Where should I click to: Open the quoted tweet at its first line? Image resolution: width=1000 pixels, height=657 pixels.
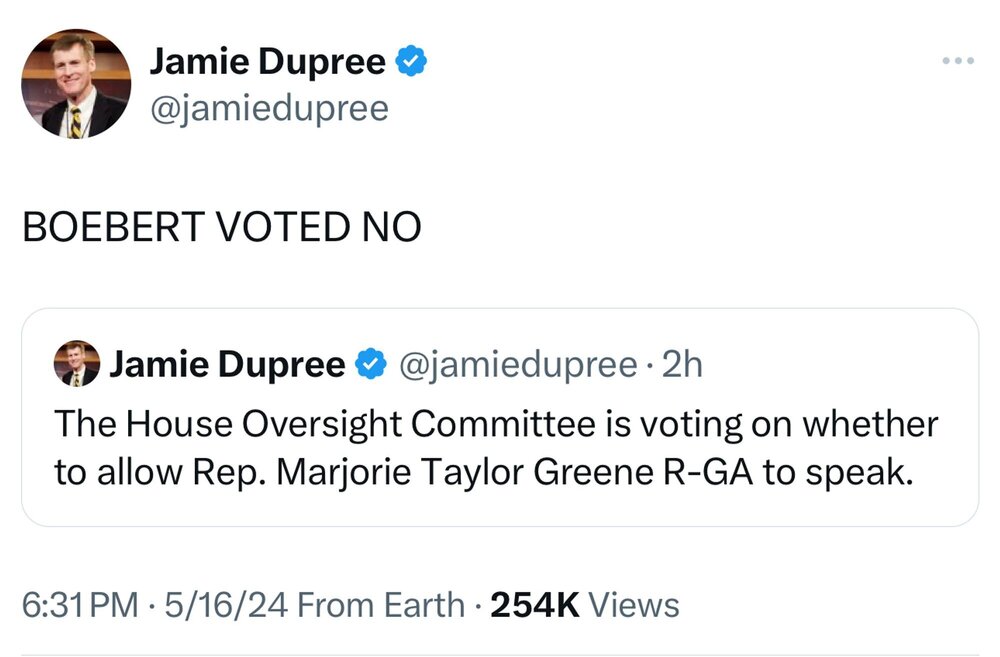click(x=495, y=424)
